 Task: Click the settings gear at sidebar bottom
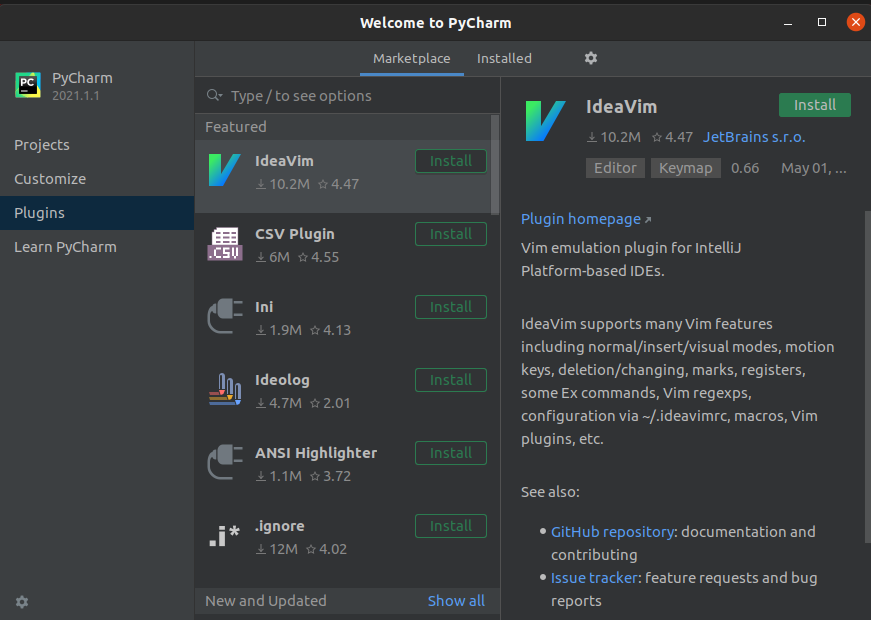point(22,602)
